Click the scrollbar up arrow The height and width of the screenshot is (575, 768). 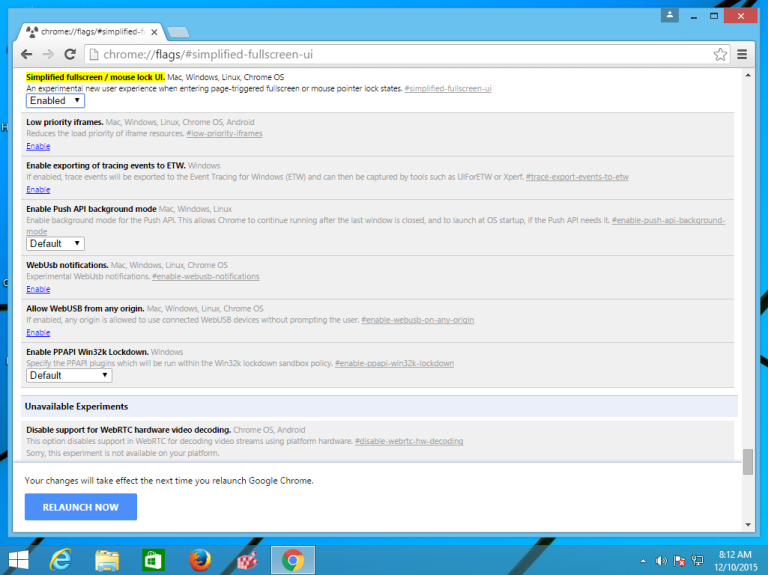[x=747, y=75]
